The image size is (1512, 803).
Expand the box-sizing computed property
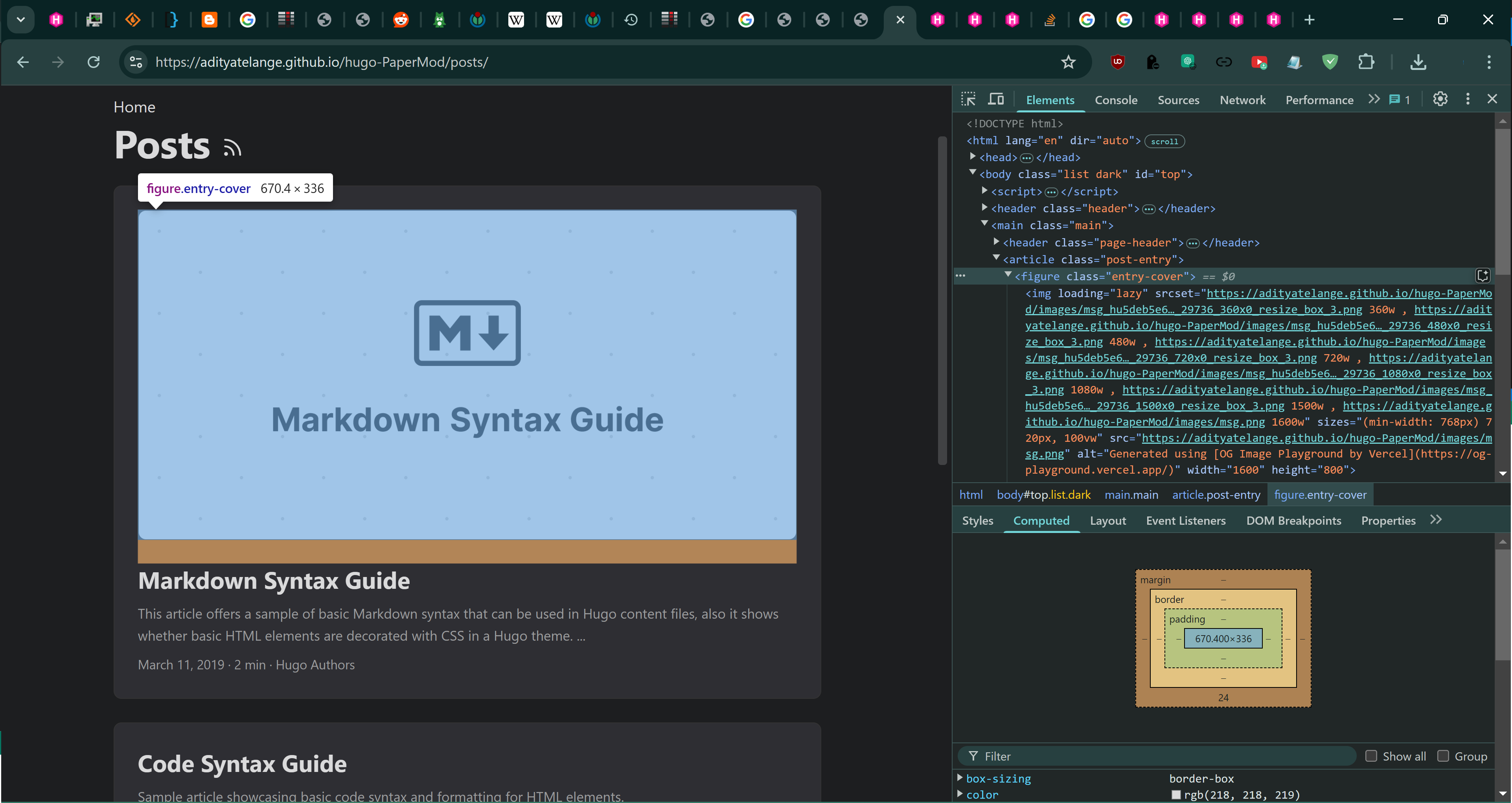pos(960,778)
